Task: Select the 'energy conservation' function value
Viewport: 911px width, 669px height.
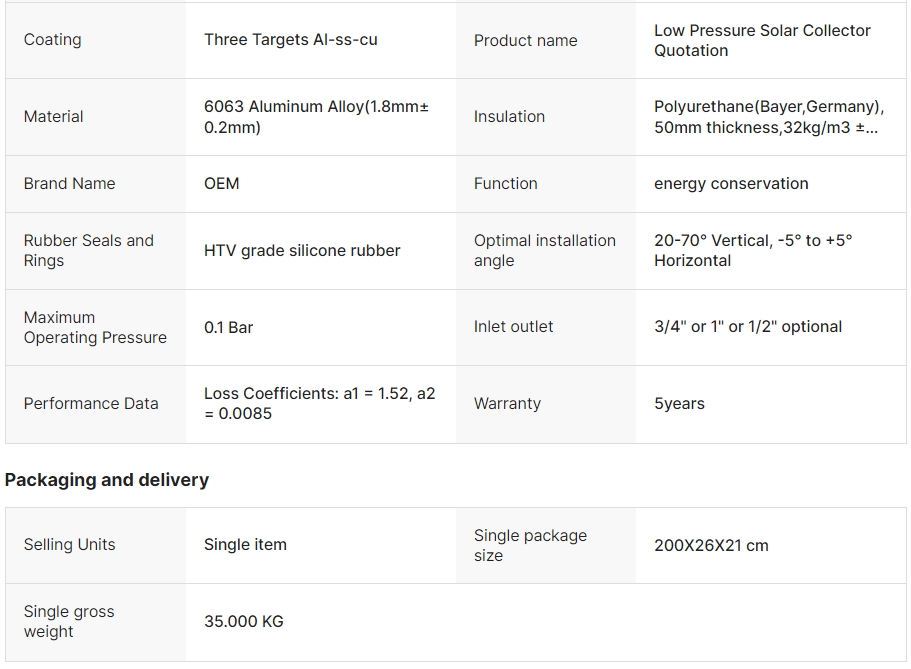Action: 731,184
